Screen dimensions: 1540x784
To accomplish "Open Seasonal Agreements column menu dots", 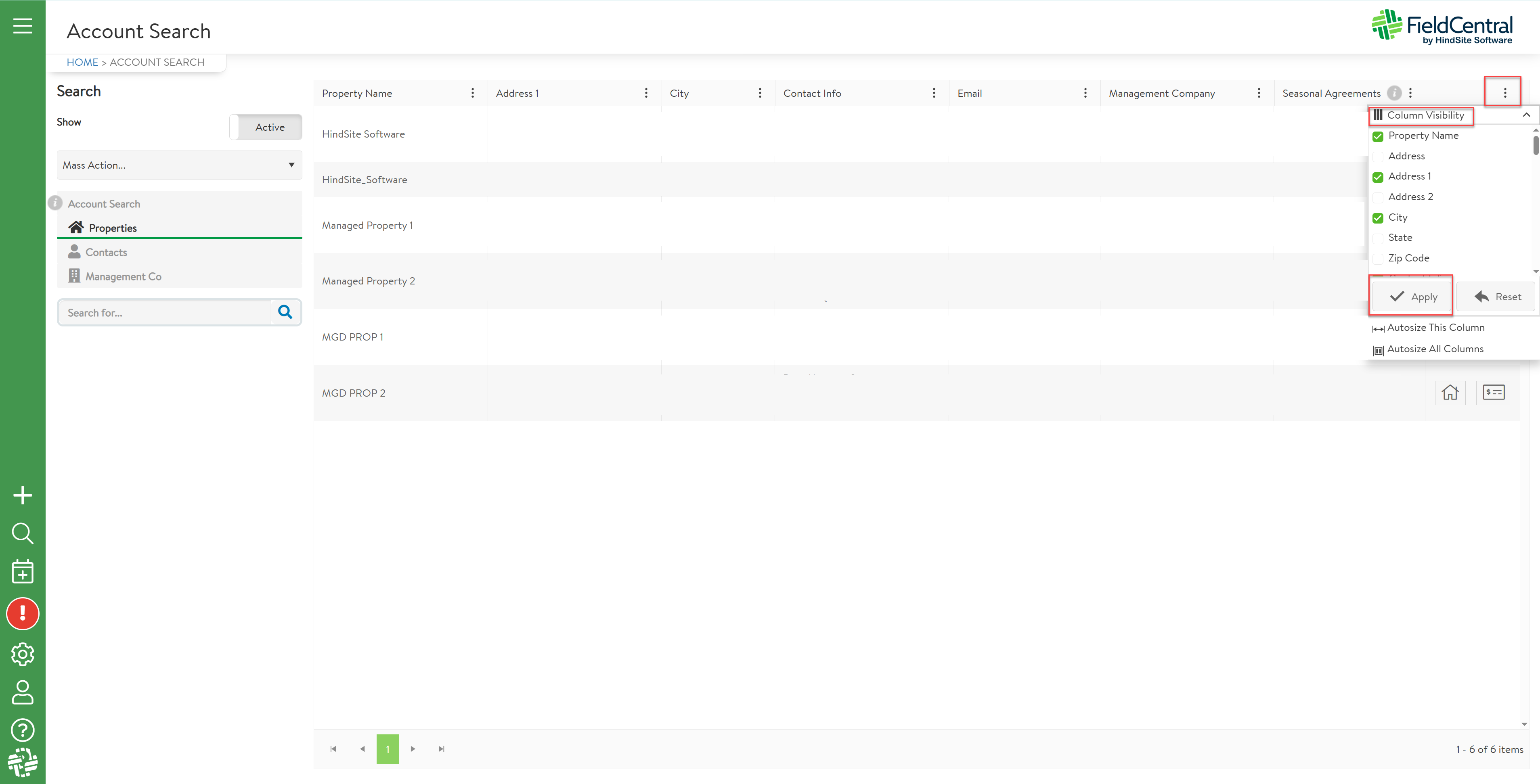I will pos(1410,93).
